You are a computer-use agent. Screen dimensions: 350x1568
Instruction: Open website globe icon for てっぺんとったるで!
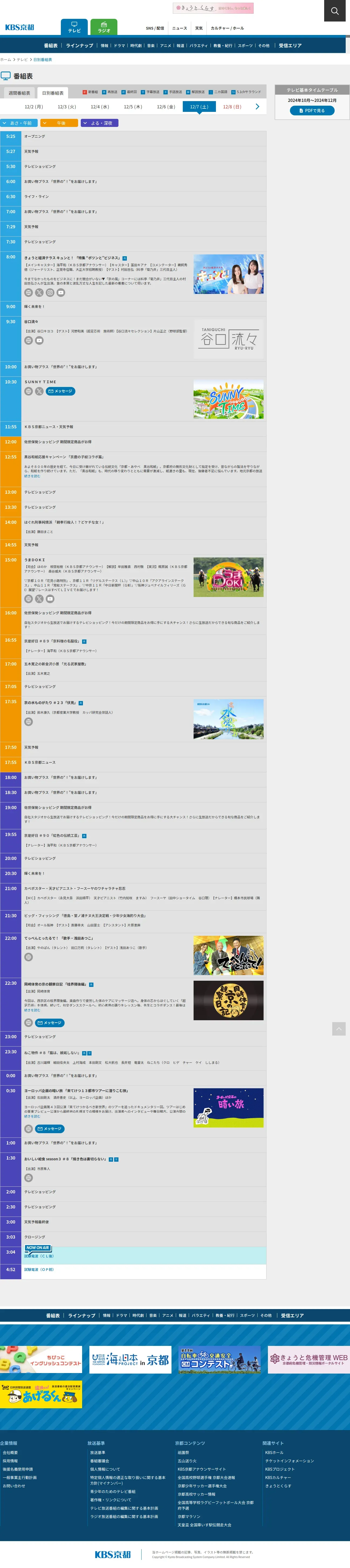click(28, 957)
